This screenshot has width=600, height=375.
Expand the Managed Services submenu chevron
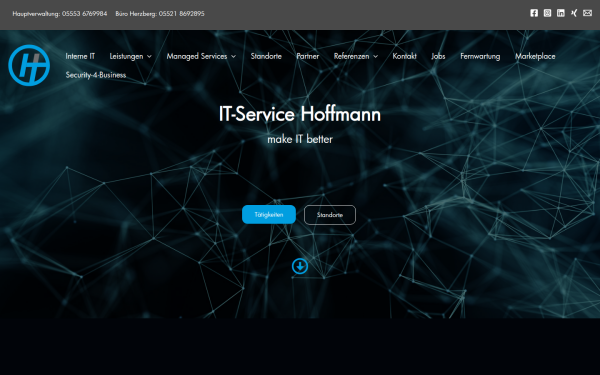(x=233, y=57)
